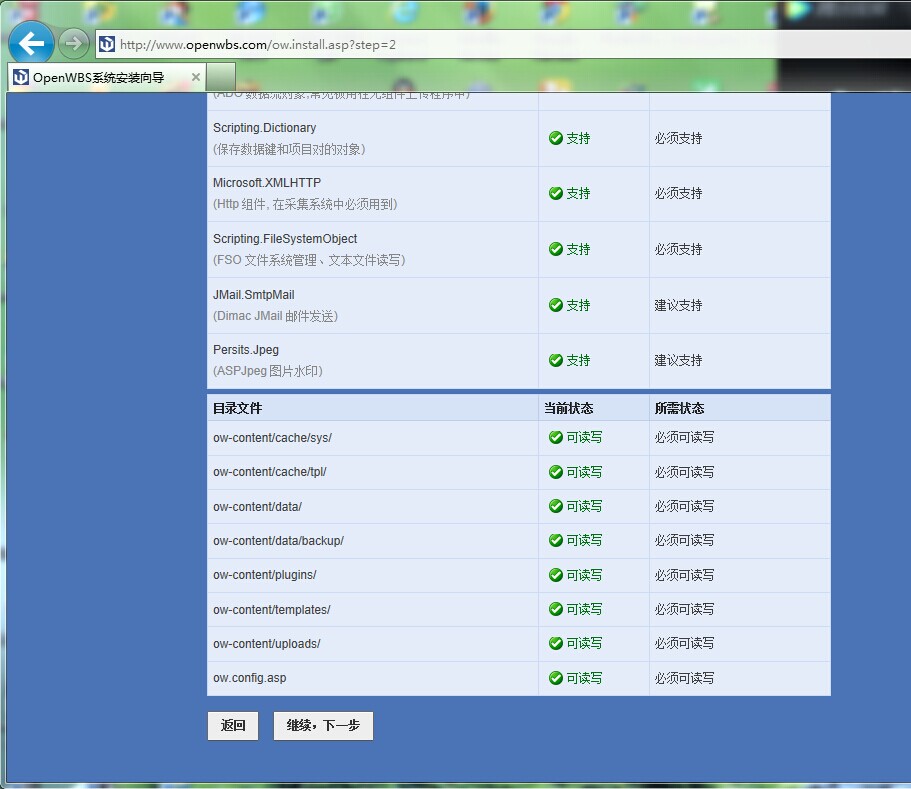
Task: Click the writable indicator for ow-content/data/backup/
Action: pyautogui.click(x=556, y=540)
